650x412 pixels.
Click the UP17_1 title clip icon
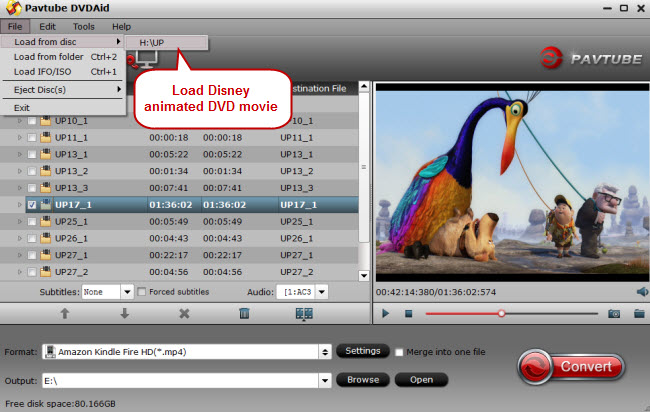tap(46, 204)
